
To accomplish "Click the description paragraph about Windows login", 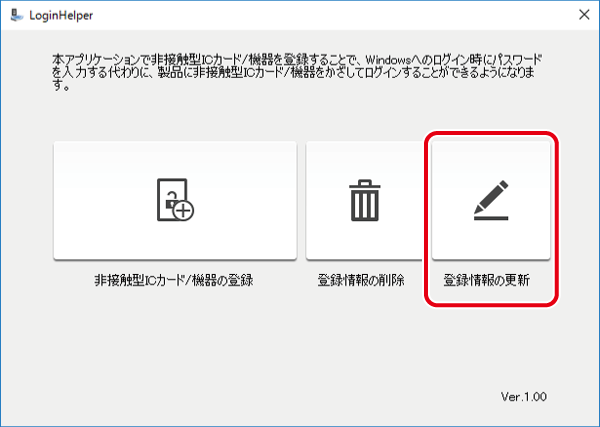I will pos(297,73).
